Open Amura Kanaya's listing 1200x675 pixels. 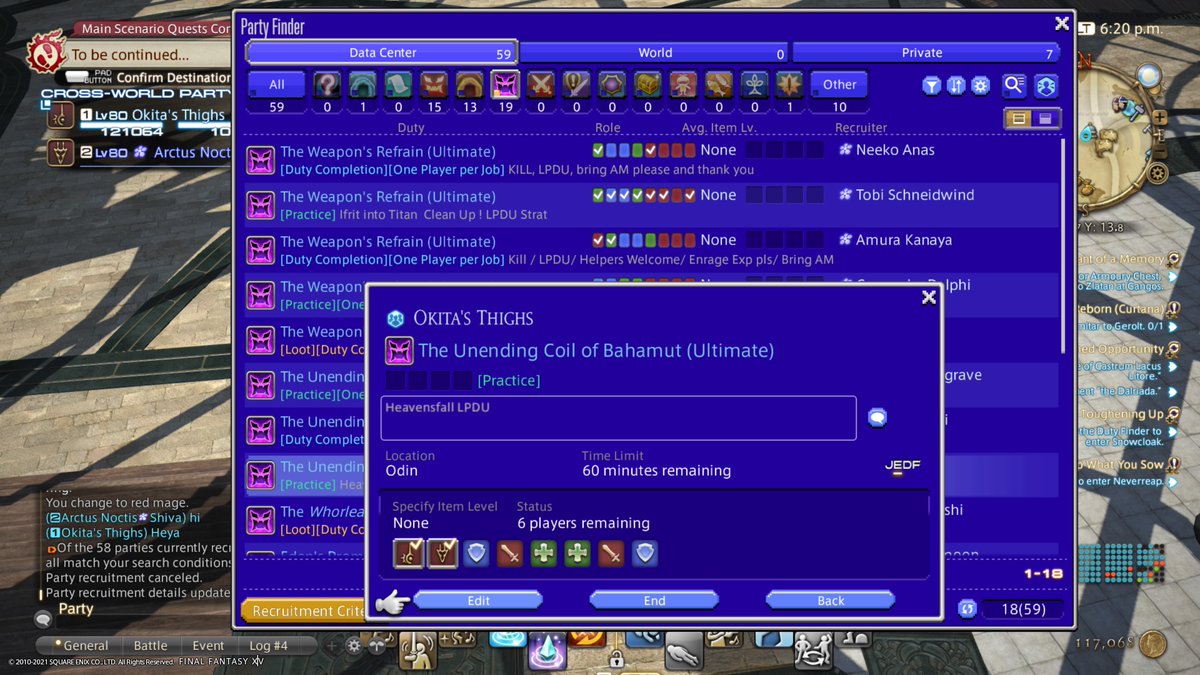click(652, 250)
